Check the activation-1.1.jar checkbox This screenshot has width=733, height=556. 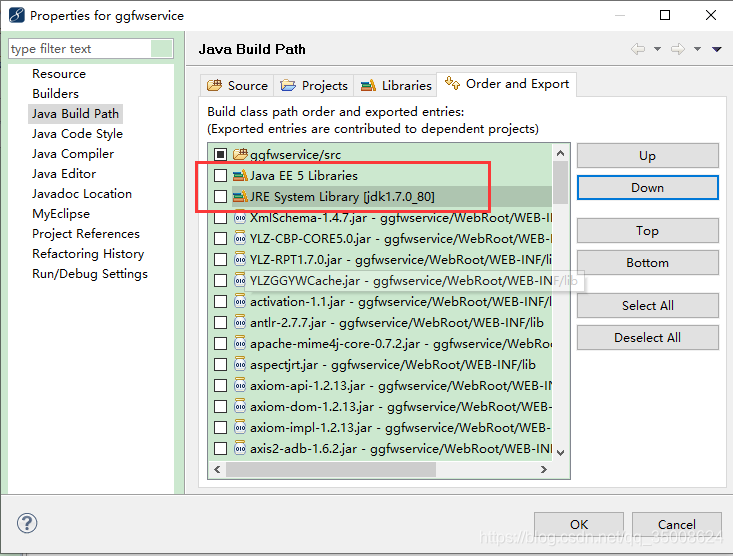point(220,302)
